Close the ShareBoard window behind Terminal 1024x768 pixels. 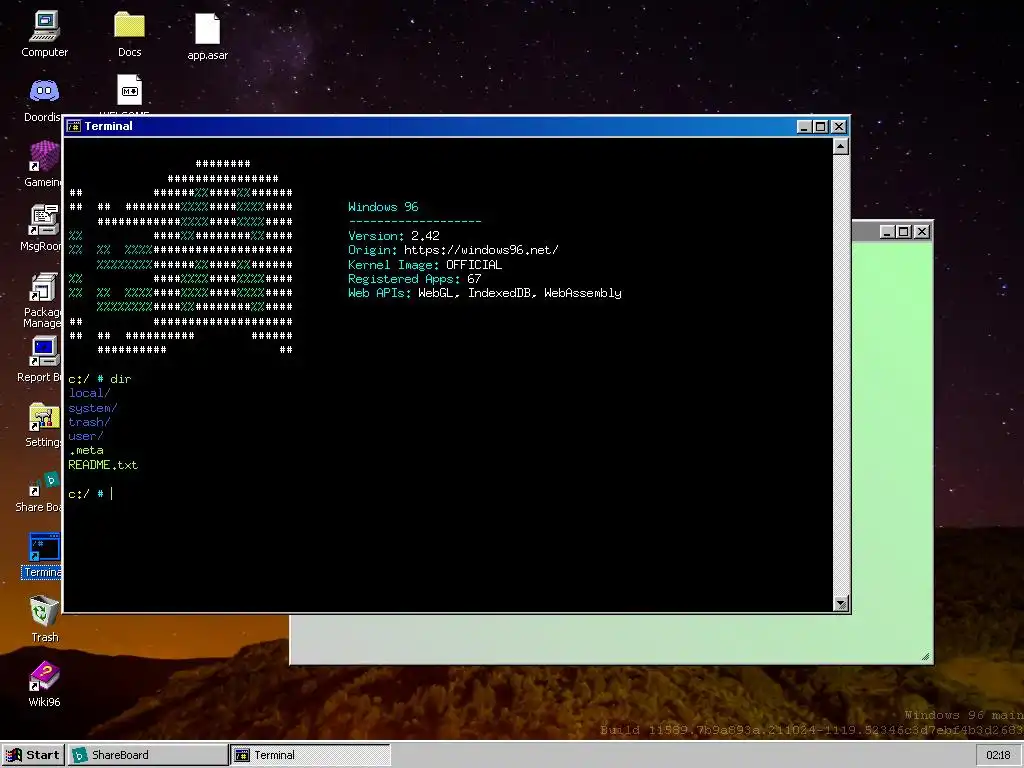(x=921, y=232)
